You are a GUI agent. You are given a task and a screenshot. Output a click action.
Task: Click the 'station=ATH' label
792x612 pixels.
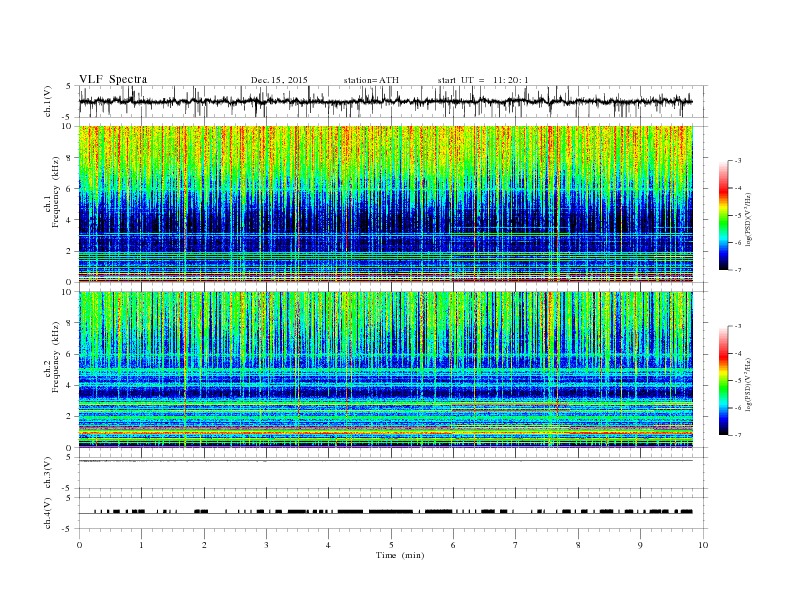coord(371,80)
